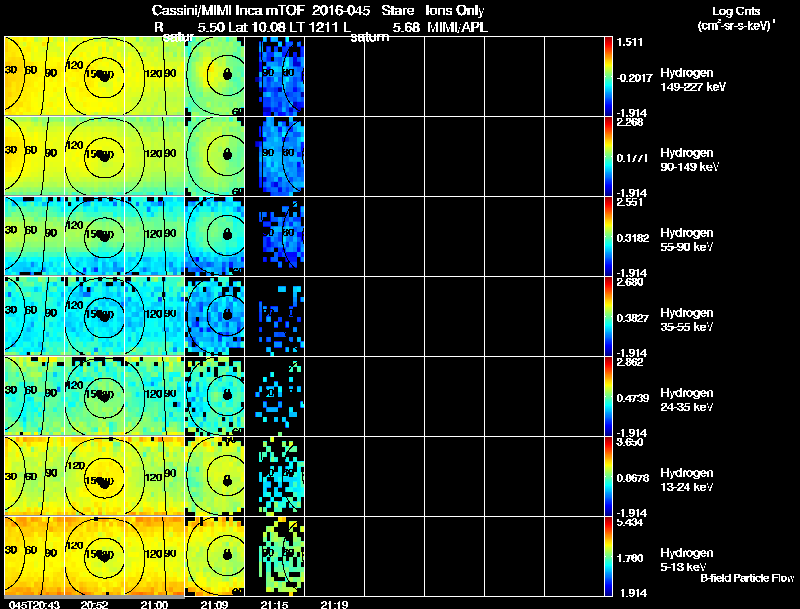Click the MIMI/APL text in header

click(457, 27)
